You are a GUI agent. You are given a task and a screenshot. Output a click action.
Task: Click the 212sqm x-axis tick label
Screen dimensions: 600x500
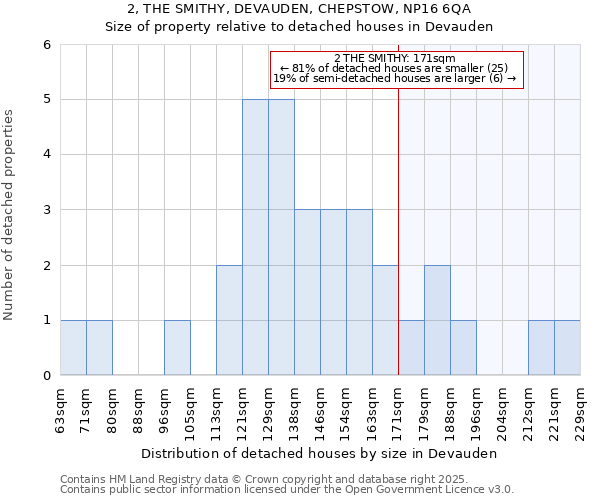click(528, 415)
